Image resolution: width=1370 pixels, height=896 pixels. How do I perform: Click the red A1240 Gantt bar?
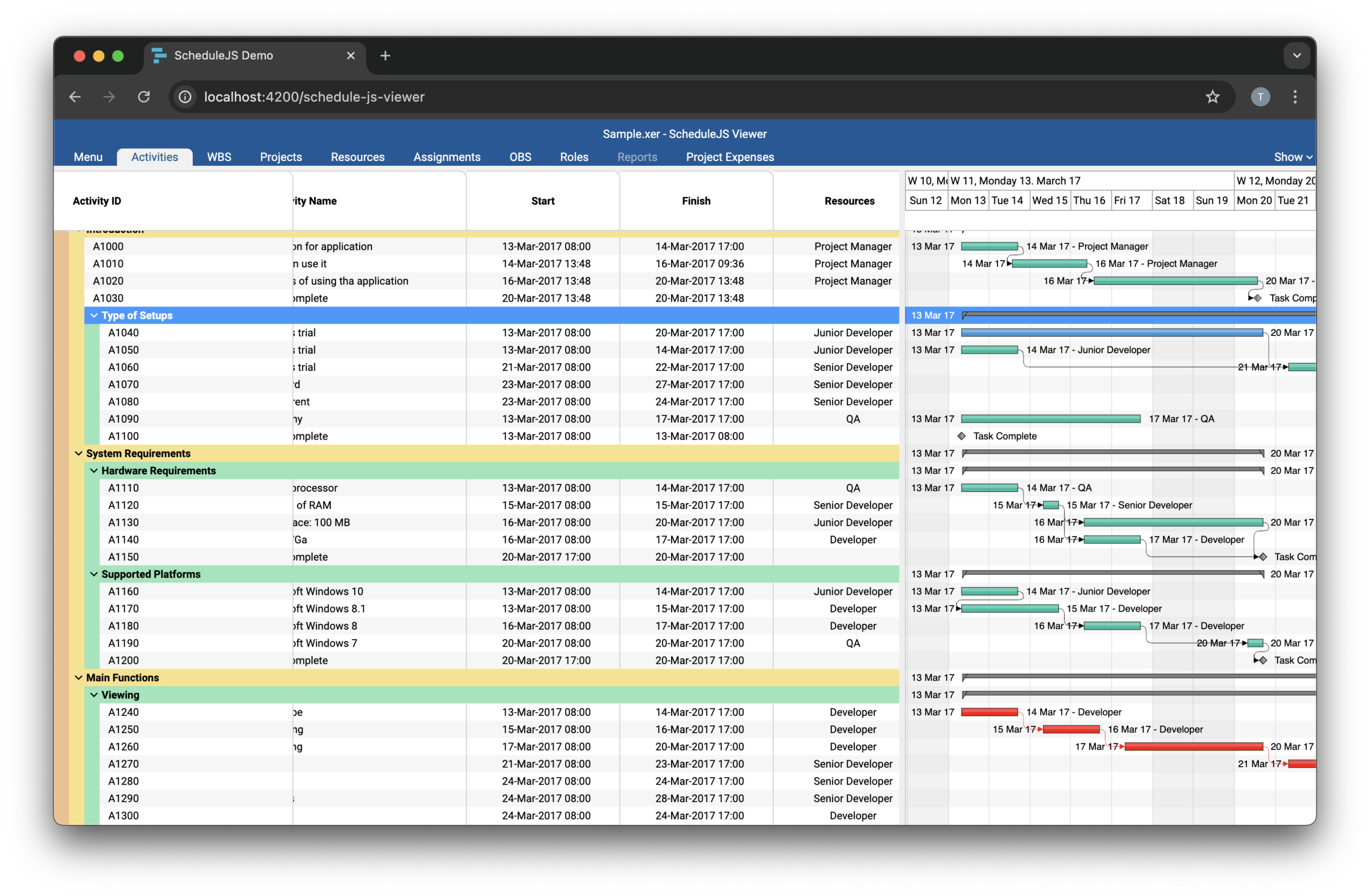[989, 713]
